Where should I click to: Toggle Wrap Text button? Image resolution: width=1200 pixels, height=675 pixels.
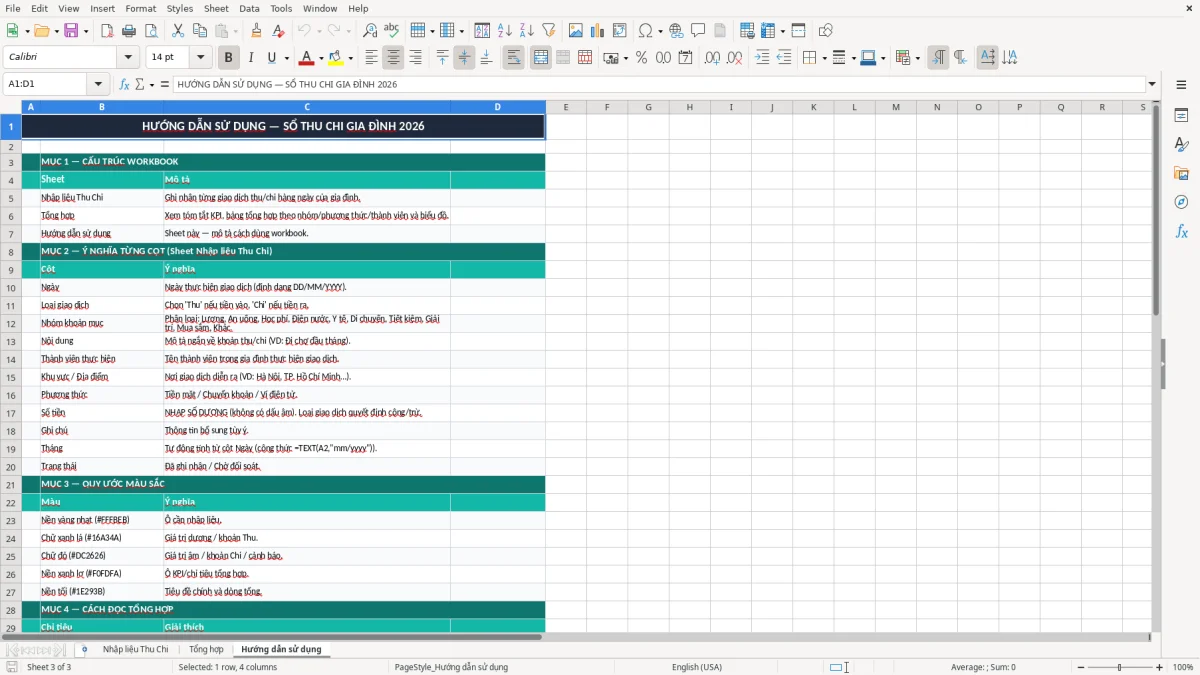(x=514, y=58)
